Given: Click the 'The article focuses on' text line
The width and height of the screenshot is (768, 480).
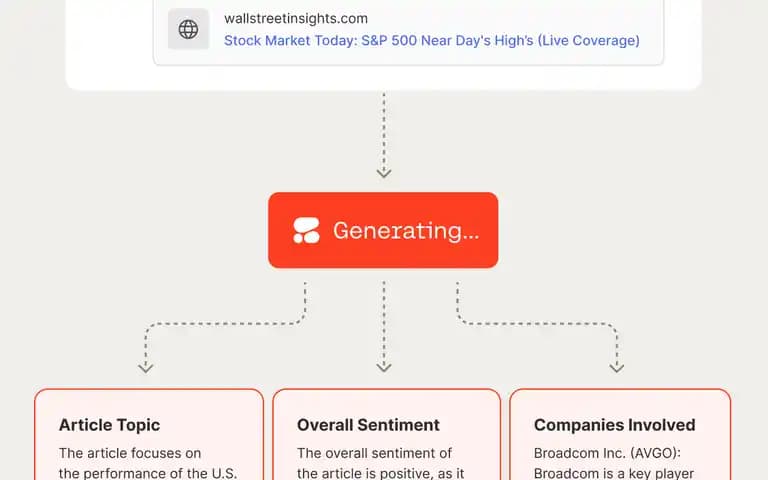Looking at the screenshot, I should click(x=130, y=453).
